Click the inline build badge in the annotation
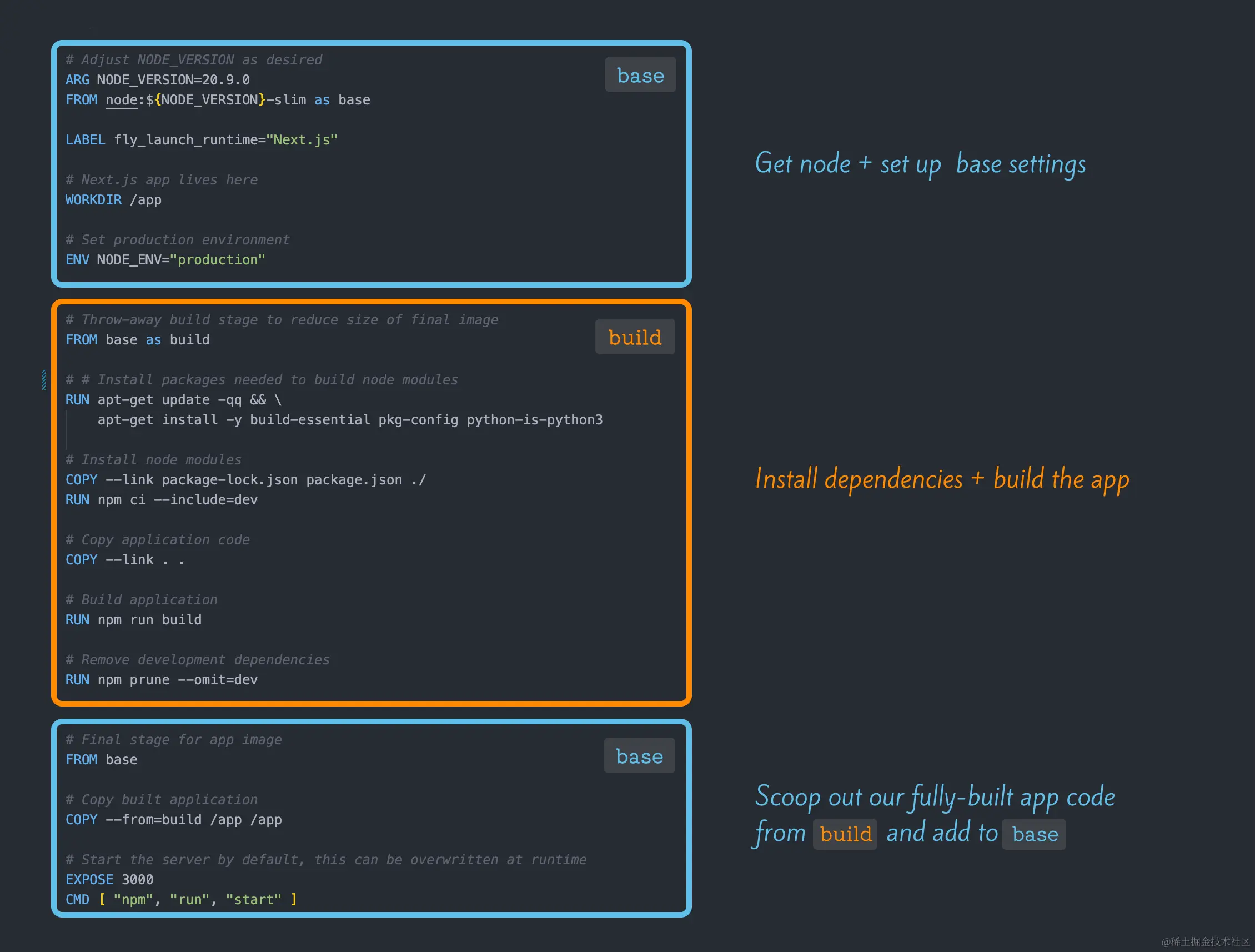 tap(845, 834)
